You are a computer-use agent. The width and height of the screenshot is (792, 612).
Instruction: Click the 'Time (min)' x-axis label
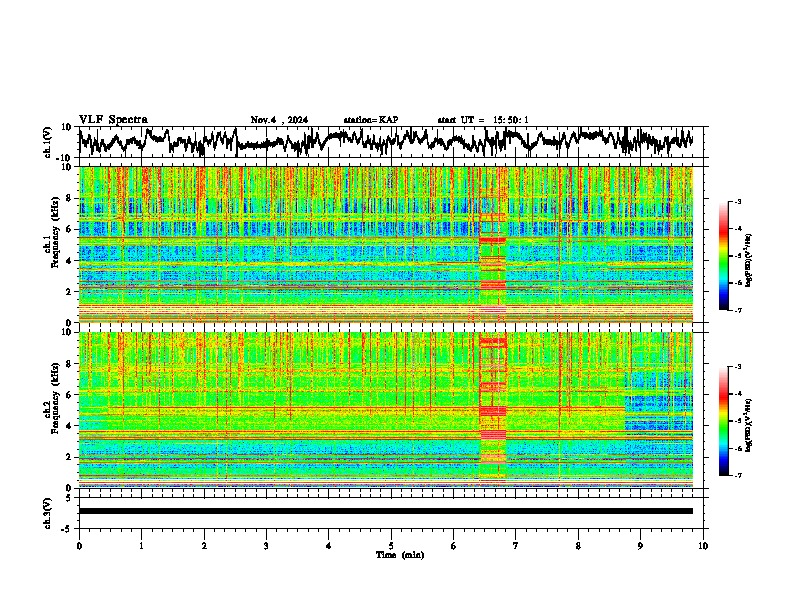tap(400, 555)
